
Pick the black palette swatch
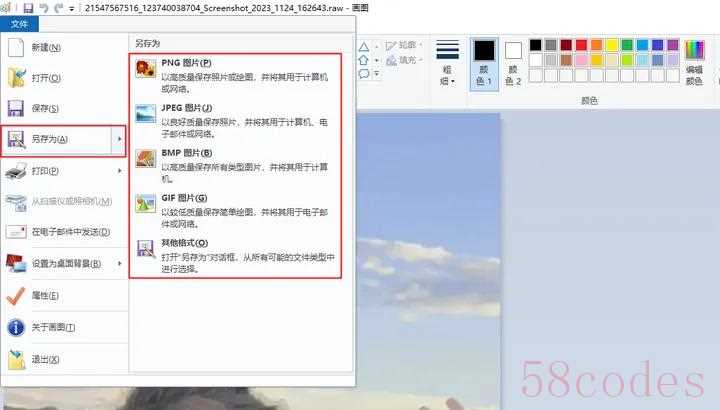[535, 45]
